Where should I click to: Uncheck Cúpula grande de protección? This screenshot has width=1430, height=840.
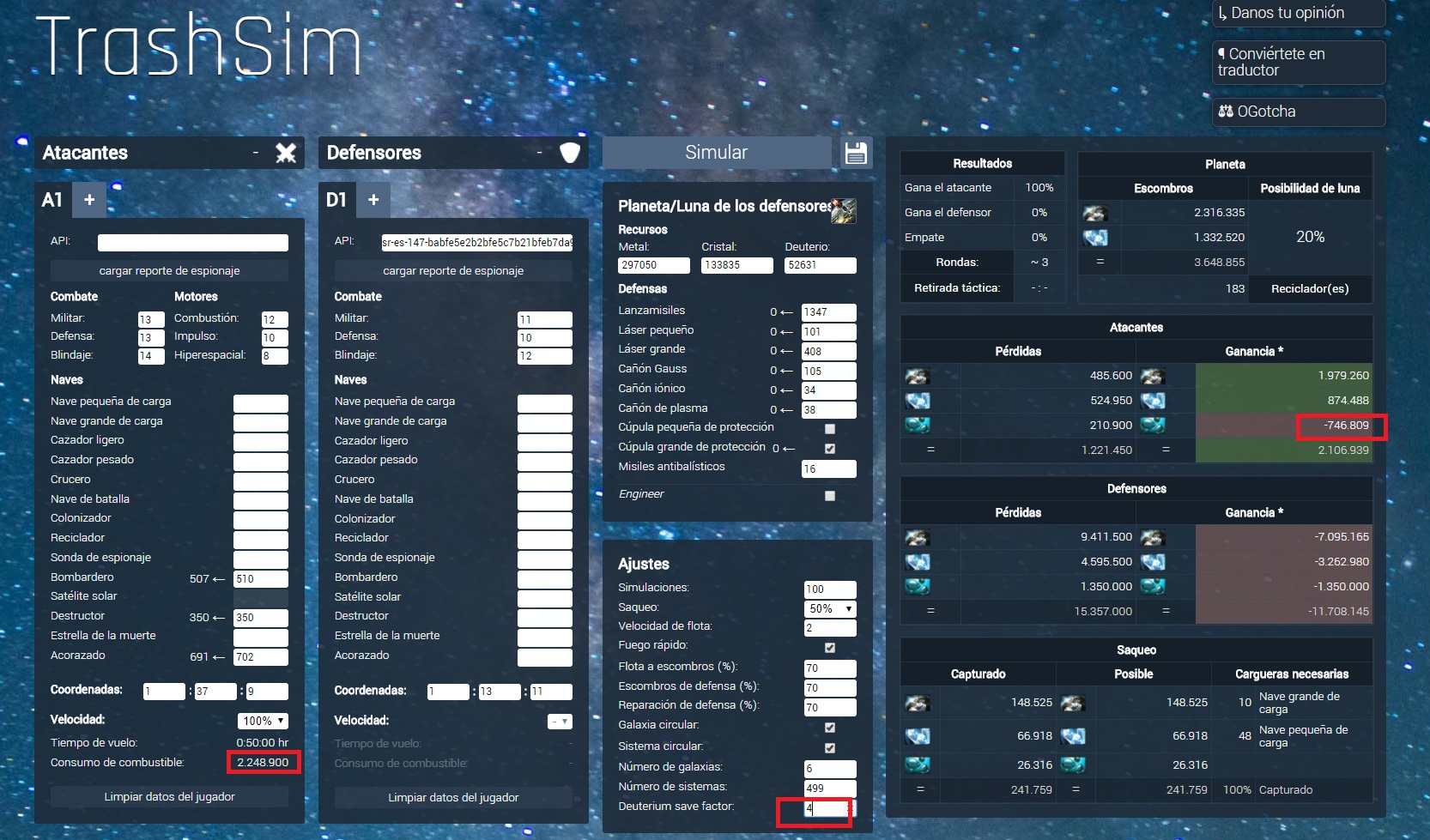click(830, 449)
